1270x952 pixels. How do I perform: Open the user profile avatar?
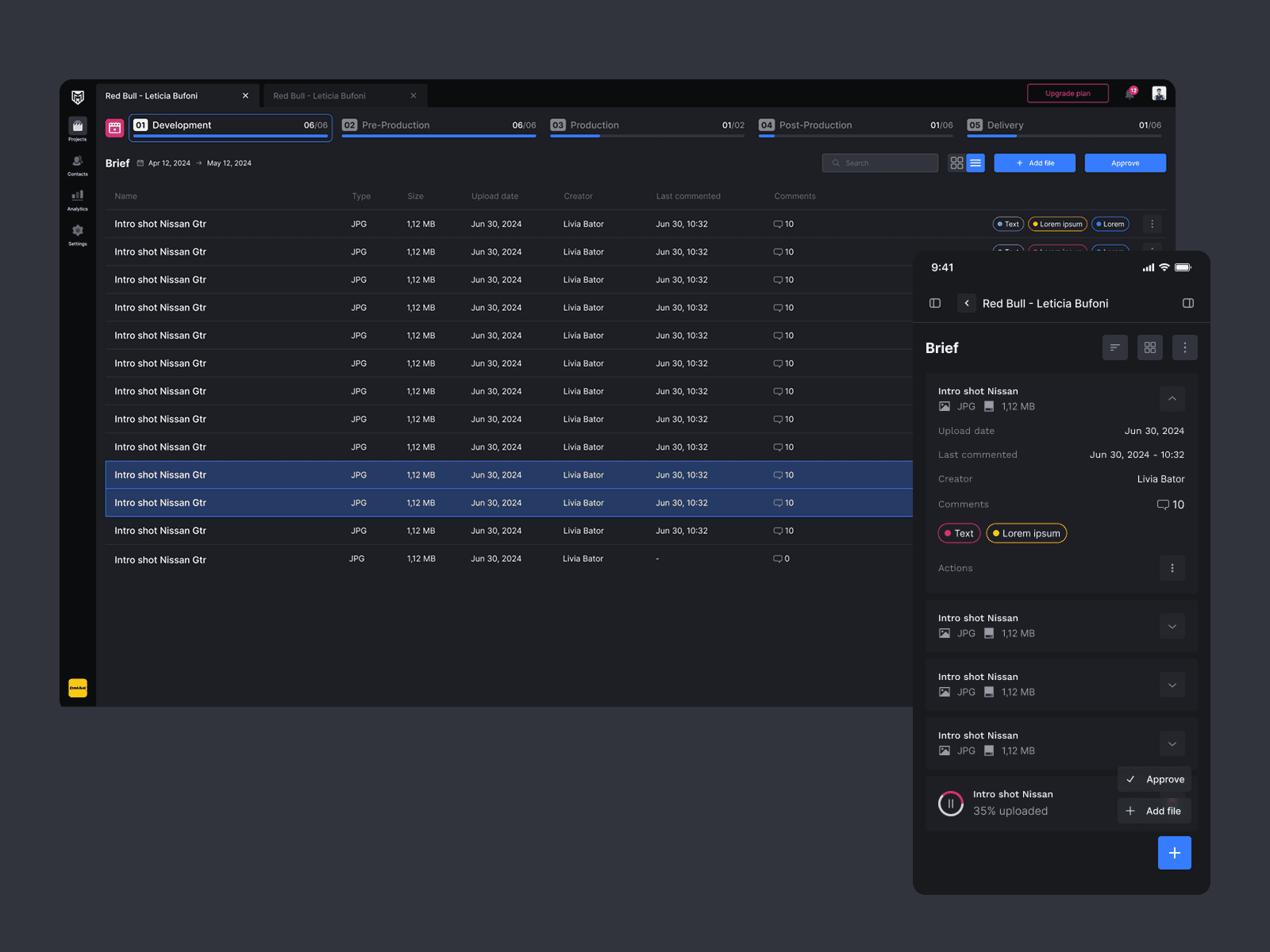[1159, 94]
